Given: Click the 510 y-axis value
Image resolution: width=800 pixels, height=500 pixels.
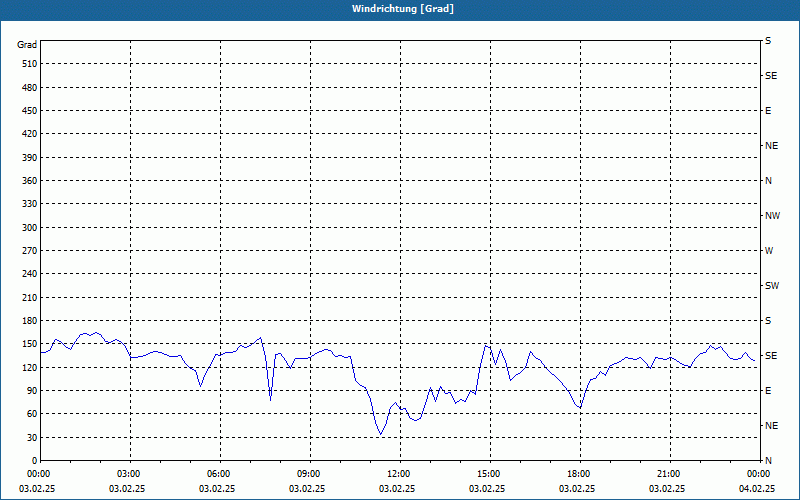Looking at the screenshot, I should (x=30, y=64).
